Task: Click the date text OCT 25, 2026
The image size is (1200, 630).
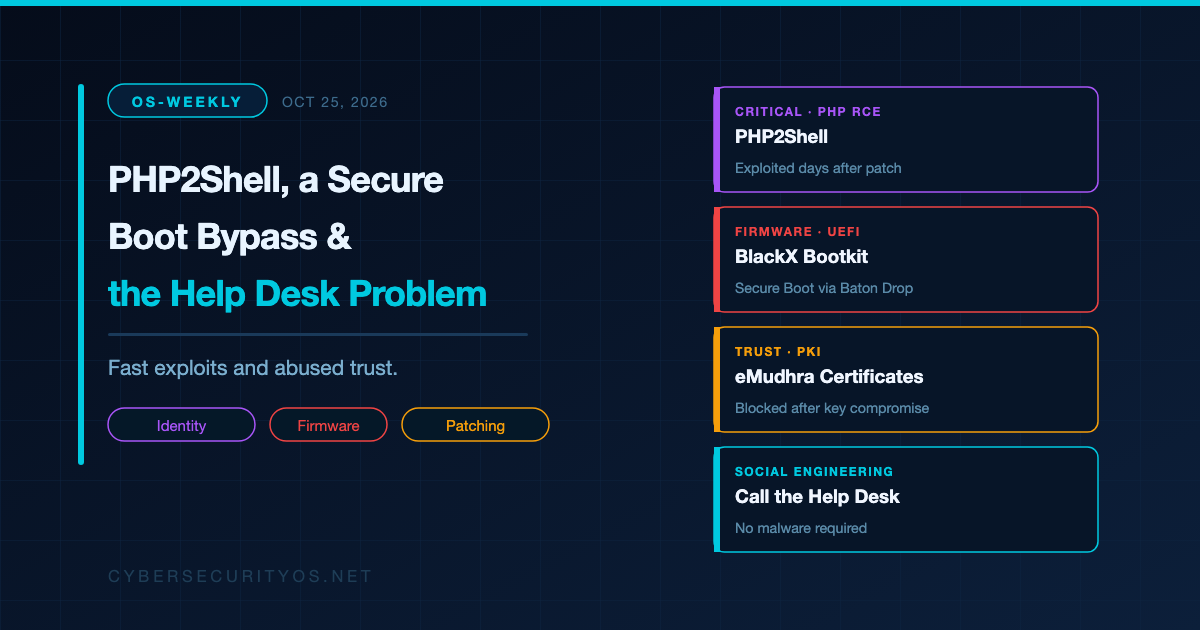Action: click(335, 102)
